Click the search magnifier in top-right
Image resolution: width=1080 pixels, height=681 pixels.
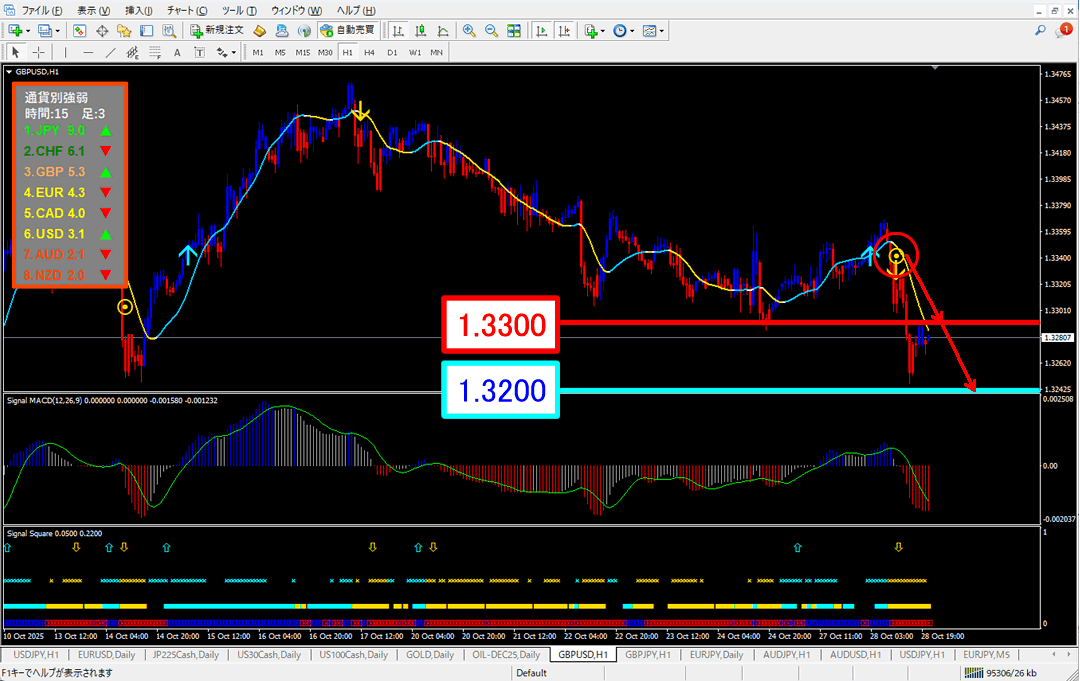click(x=1041, y=31)
